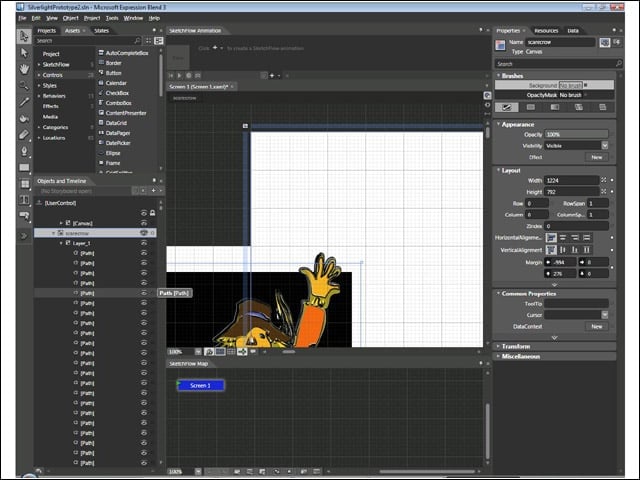640x480 pixels.
Task: Toggle show snap grid on artboard
Action: tap(220, 351)
